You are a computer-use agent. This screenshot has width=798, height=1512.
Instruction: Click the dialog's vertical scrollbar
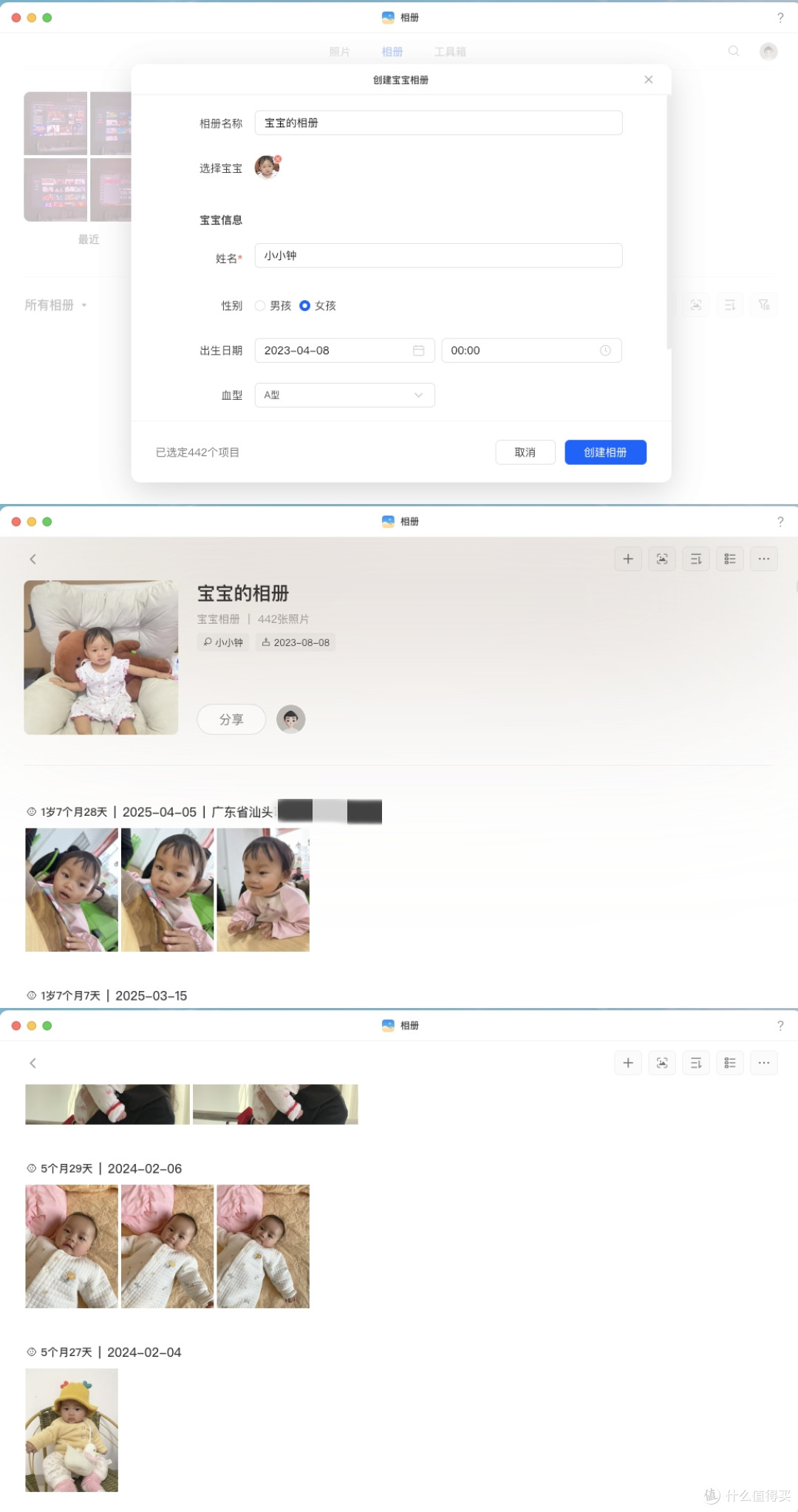click(669, 222)
